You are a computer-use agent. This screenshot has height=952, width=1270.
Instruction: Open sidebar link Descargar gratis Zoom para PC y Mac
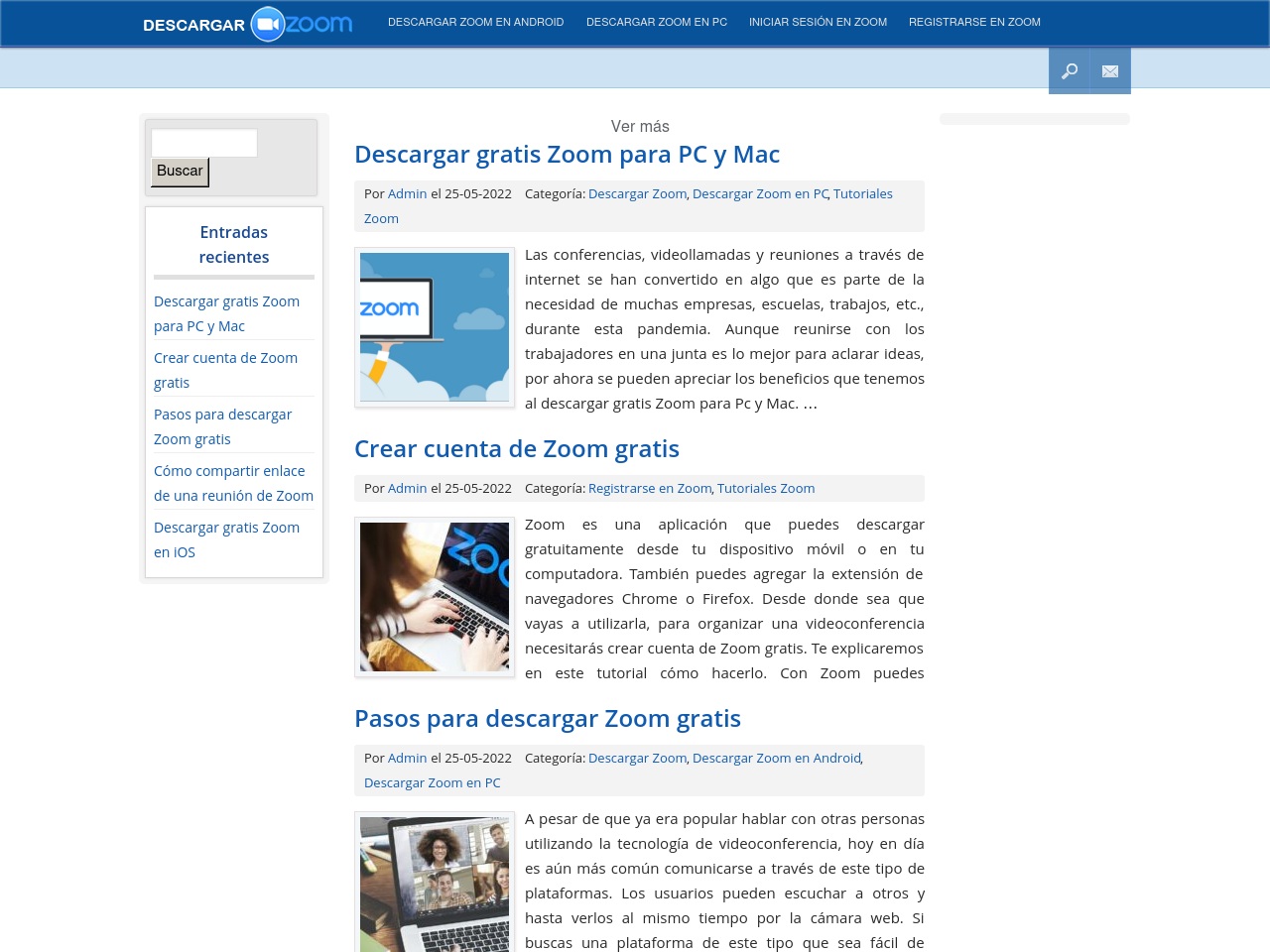pos(226,313)
